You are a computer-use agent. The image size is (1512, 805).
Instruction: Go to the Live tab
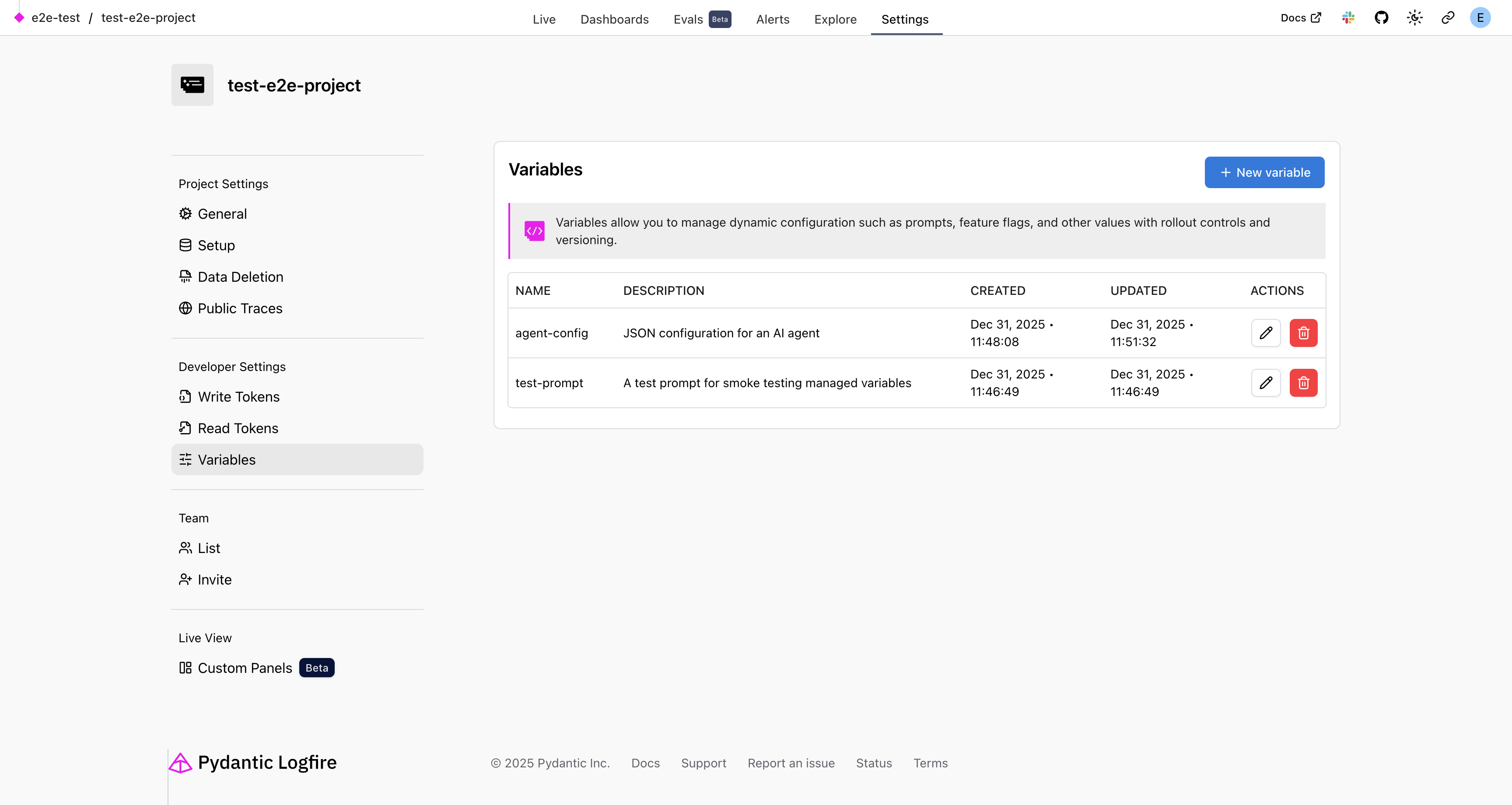point(543,19)
